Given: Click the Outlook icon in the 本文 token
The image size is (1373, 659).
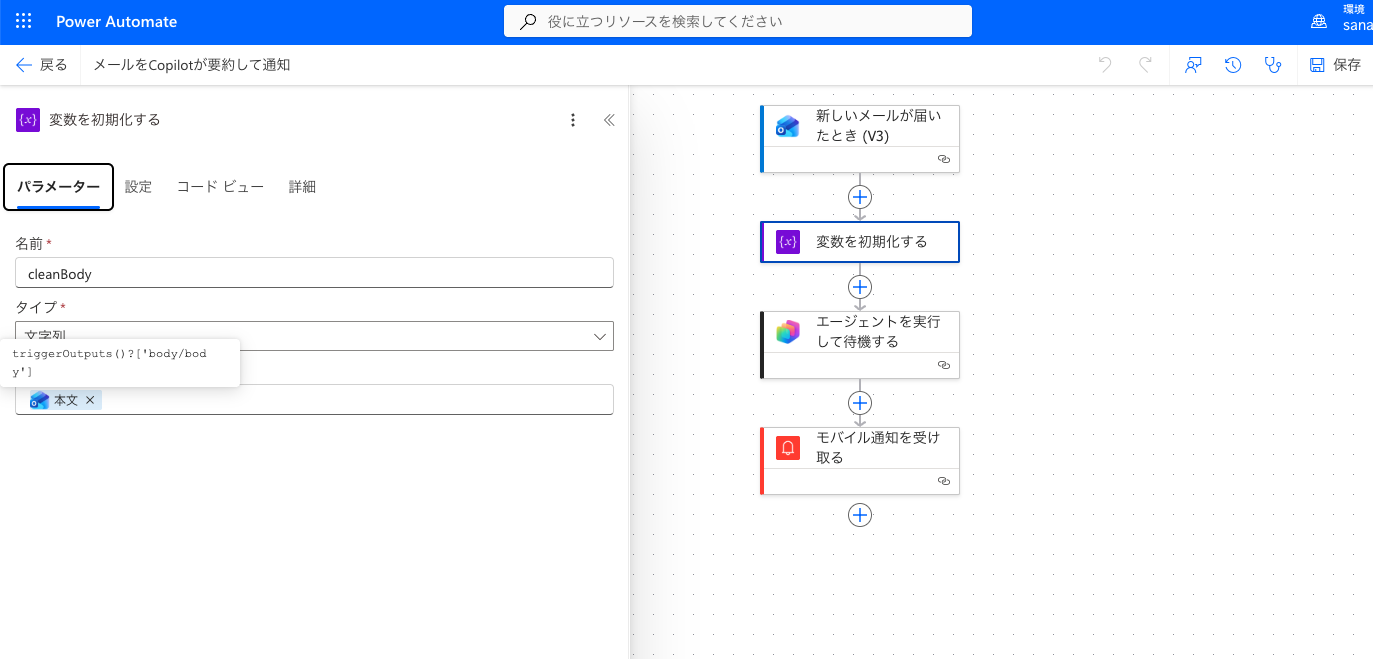Looking at the screenshot, I should pyautogui.click(x=40, y=400).
